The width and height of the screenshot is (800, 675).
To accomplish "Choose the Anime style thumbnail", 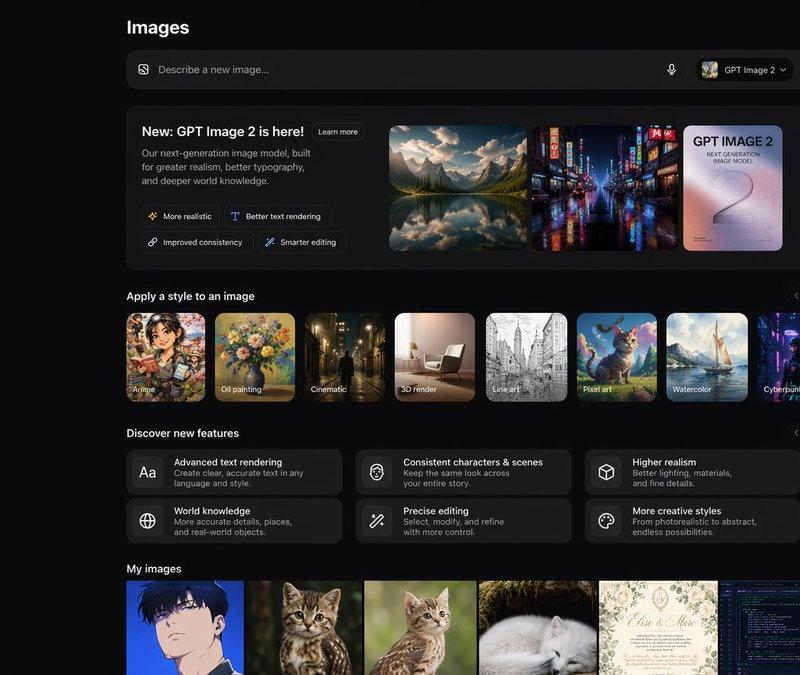I will click(x=166, y=357).
